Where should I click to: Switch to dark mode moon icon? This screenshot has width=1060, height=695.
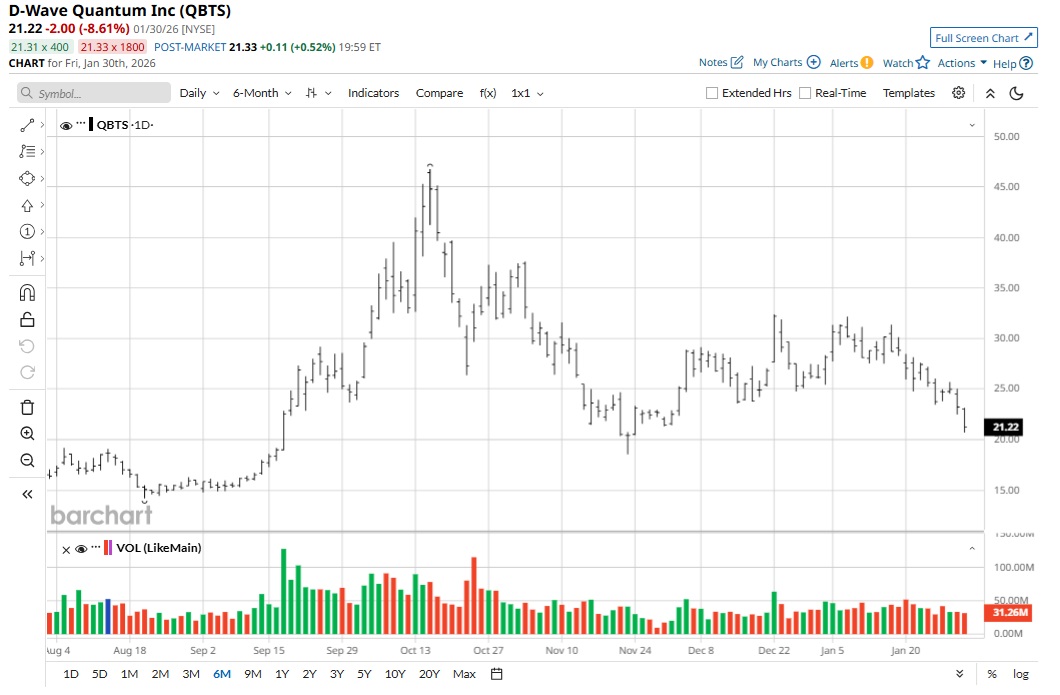point(1016,93)
